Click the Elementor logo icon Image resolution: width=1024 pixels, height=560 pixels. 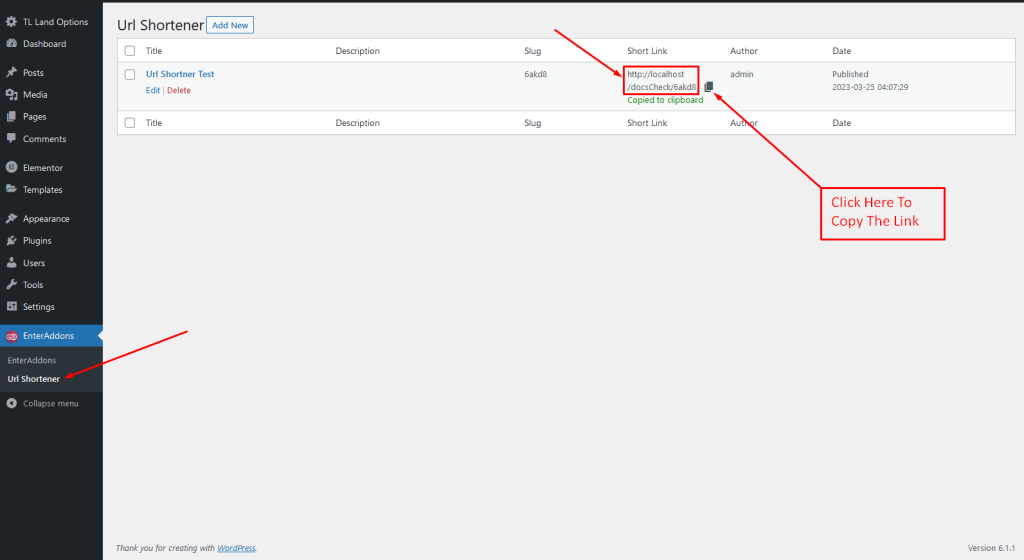tap(11, 167)
